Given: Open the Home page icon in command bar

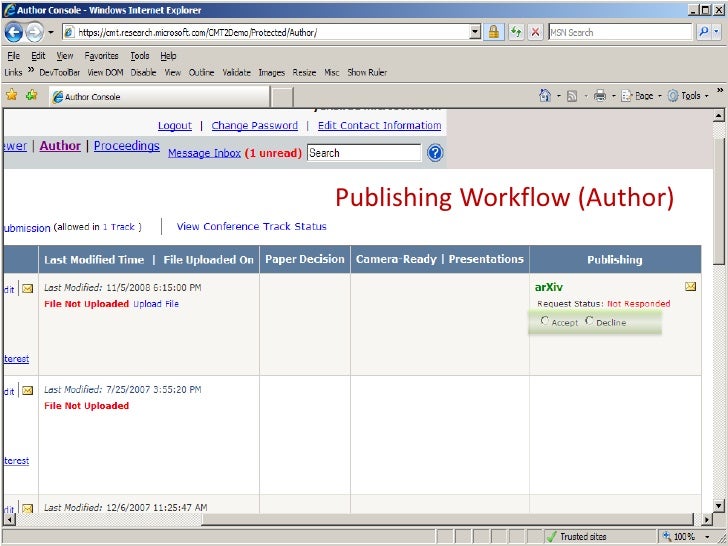Looking at the screenshot, I should coord(545,96).
